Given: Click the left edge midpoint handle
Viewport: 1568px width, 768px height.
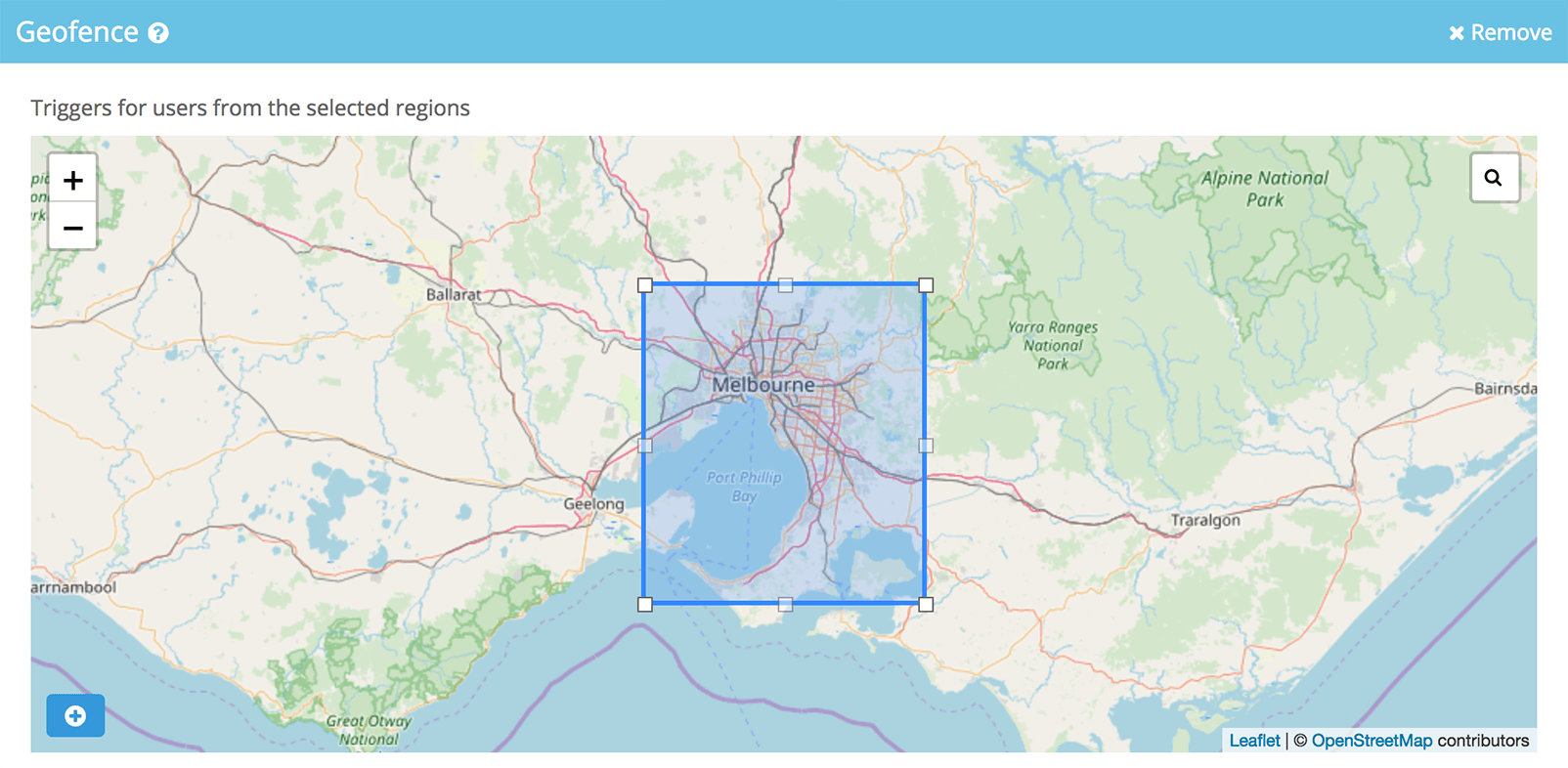Looking at the screenshot, I should tap(645, 446).
